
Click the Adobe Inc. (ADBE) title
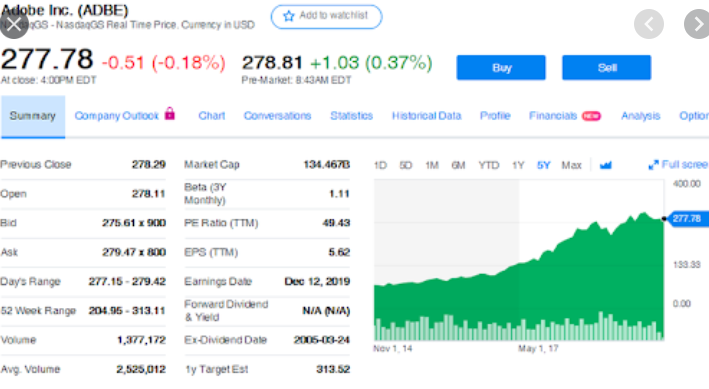point(65,10)
